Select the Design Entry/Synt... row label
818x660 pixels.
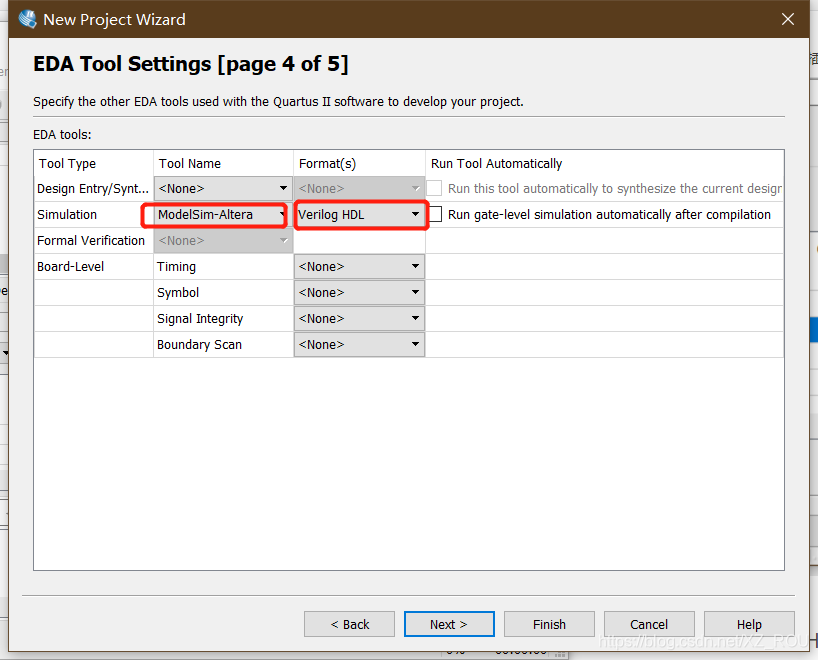pyautogui.click(x=93, y=188)
